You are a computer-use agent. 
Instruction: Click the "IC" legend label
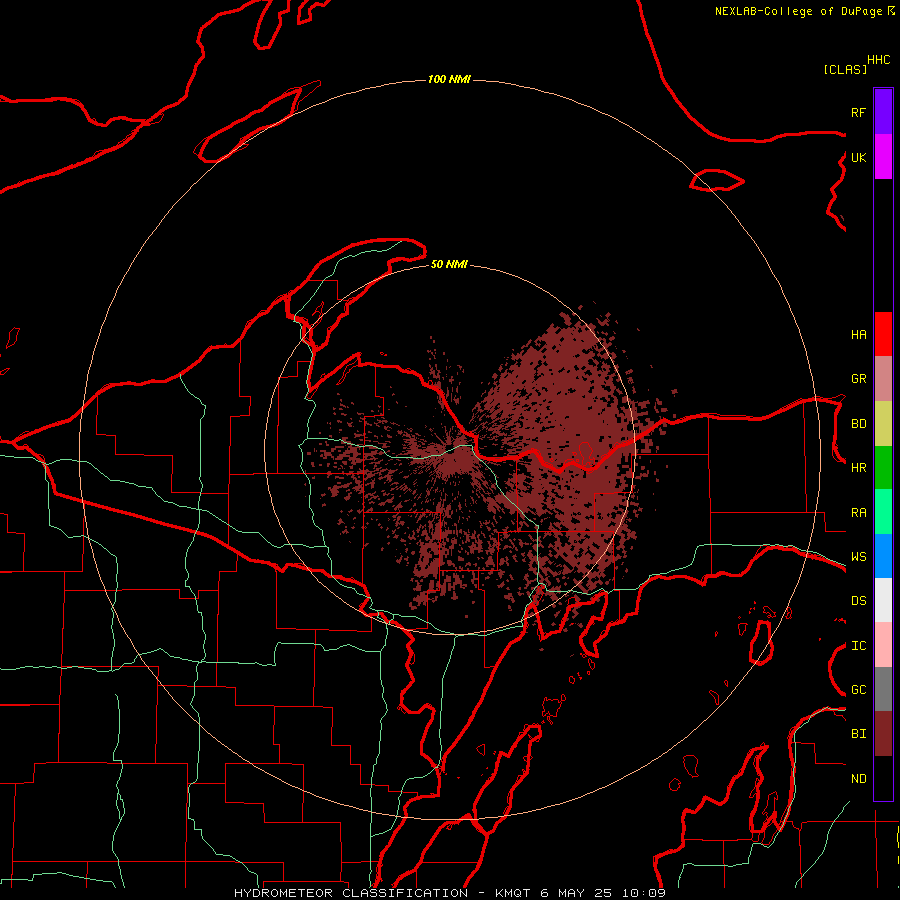click(858, 645)
